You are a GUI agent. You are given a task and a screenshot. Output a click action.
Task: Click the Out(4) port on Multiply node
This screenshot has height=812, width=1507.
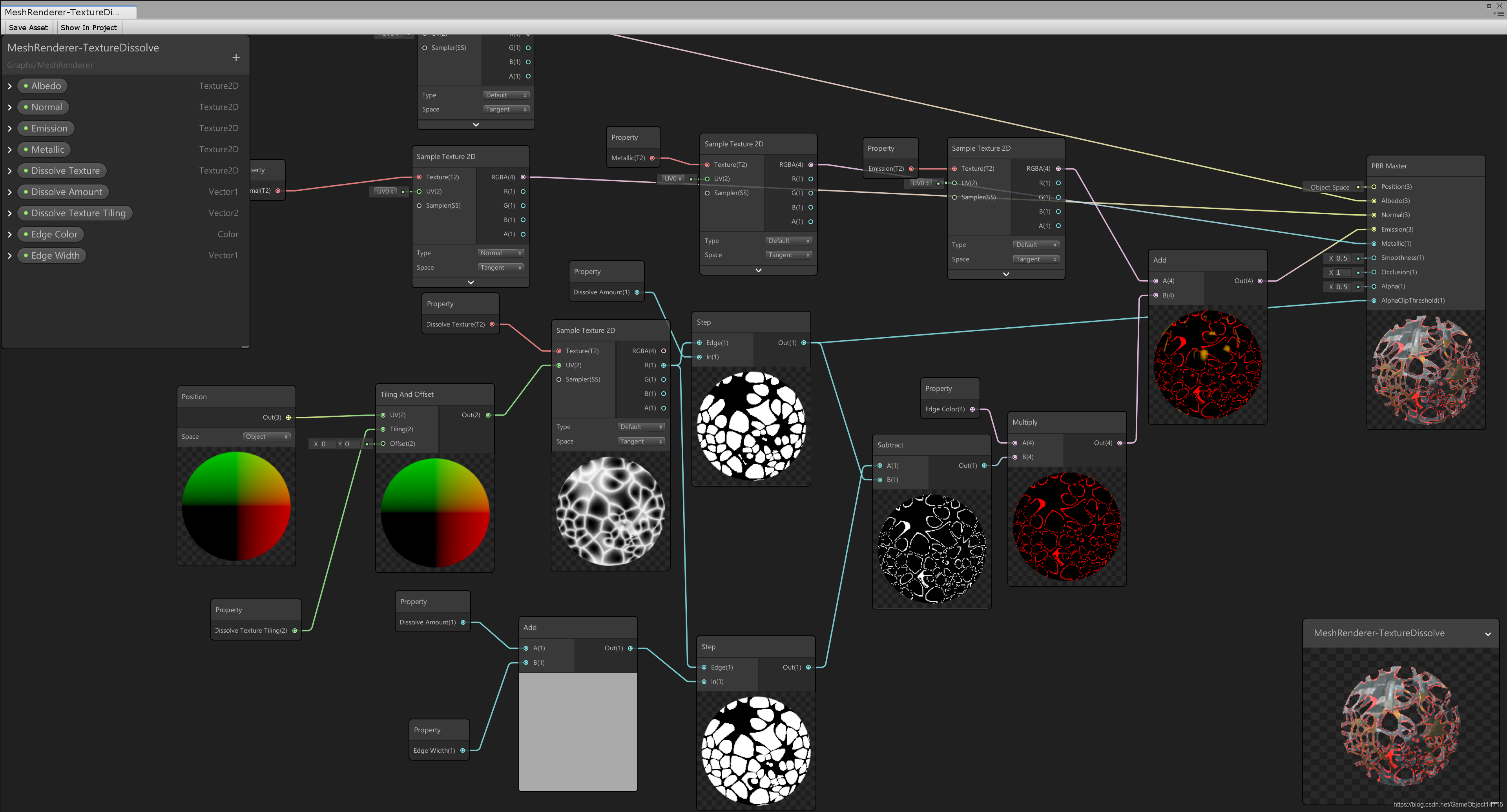(1120, 443)
